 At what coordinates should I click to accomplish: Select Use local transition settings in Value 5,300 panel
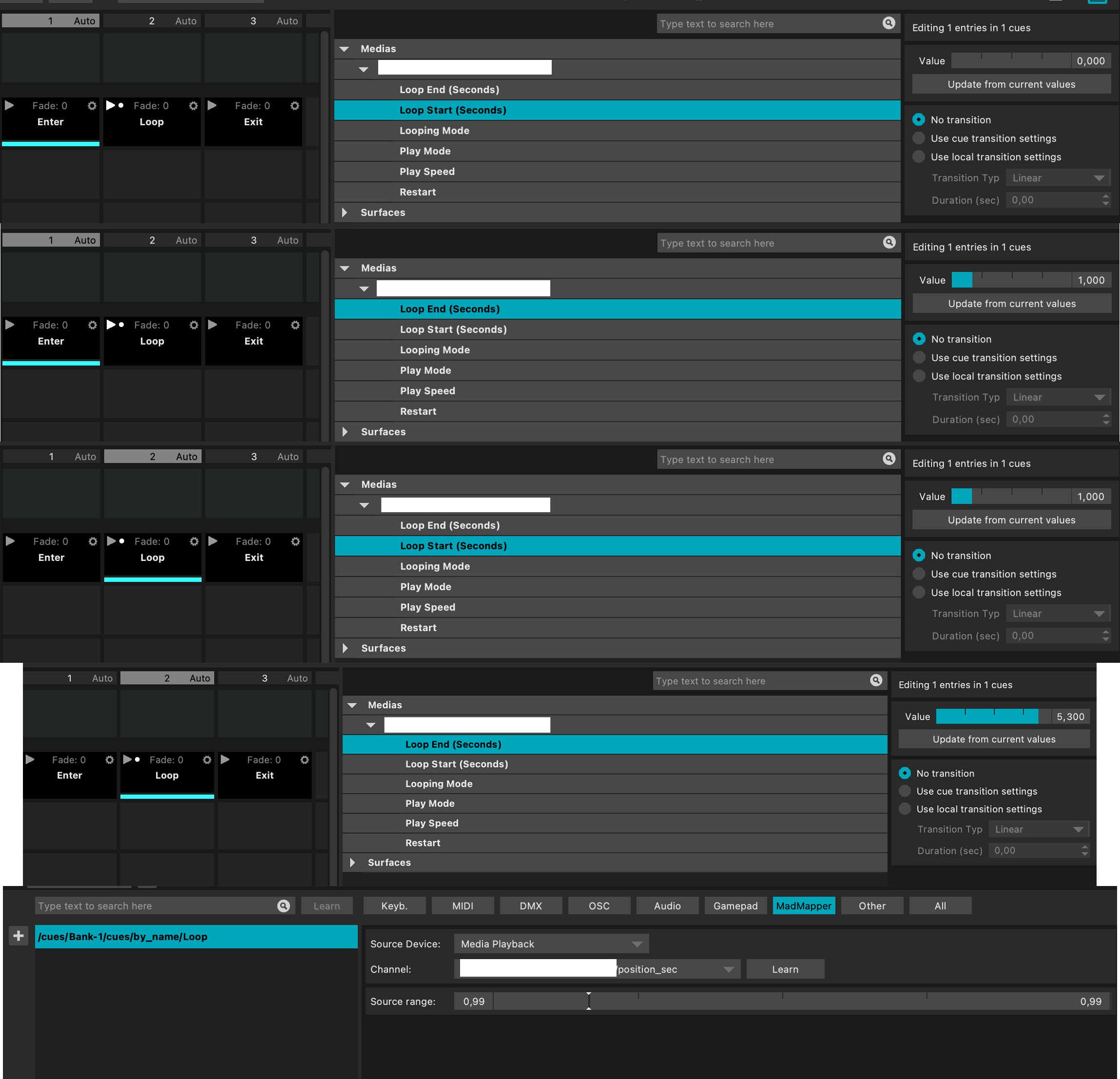click(x=905, y=809)
